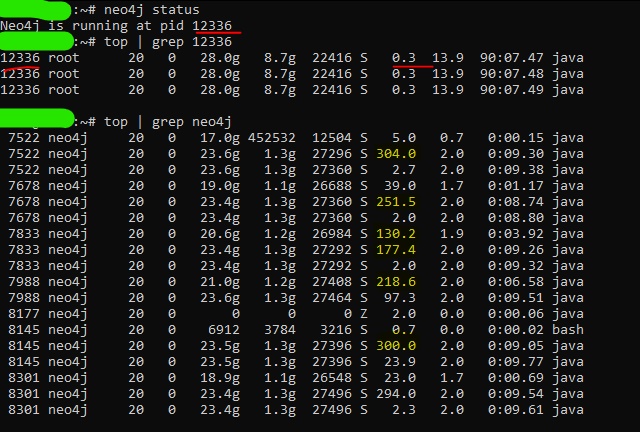Click the 'Z' process state letter
This screenshot has height=432, width=640.
364,314
